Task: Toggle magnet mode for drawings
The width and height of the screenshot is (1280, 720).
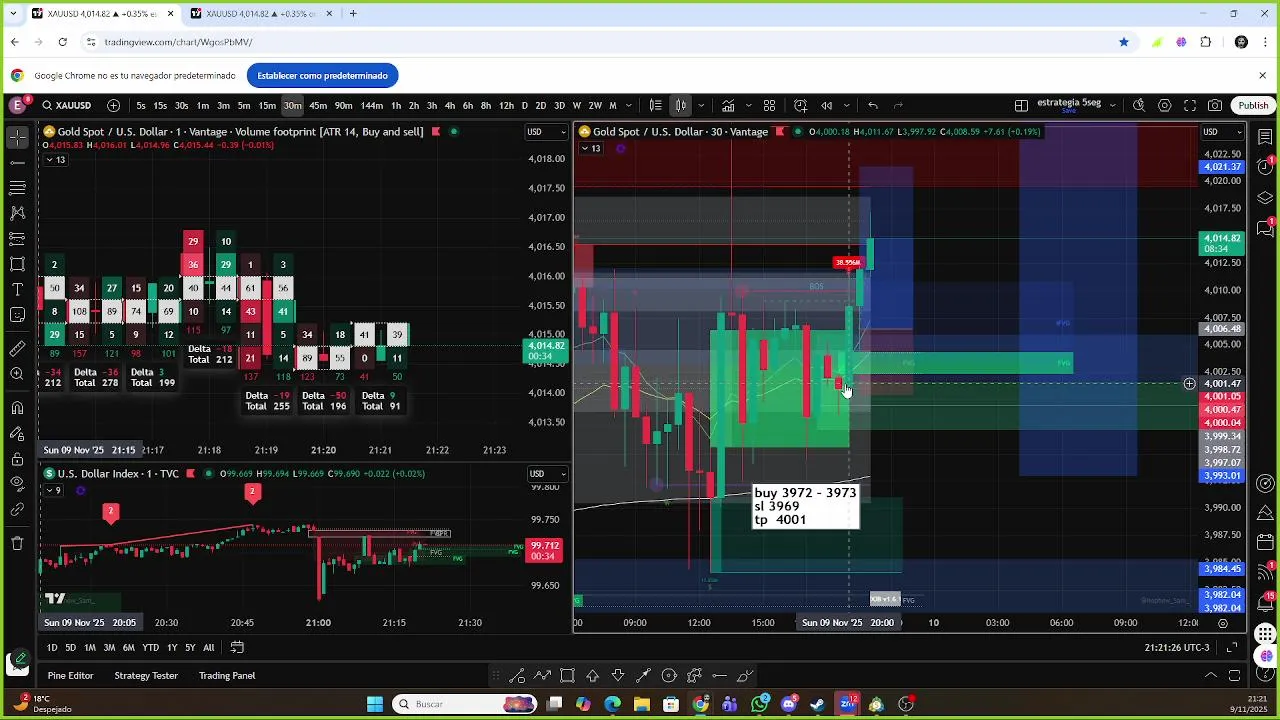Action: point(17,407)
